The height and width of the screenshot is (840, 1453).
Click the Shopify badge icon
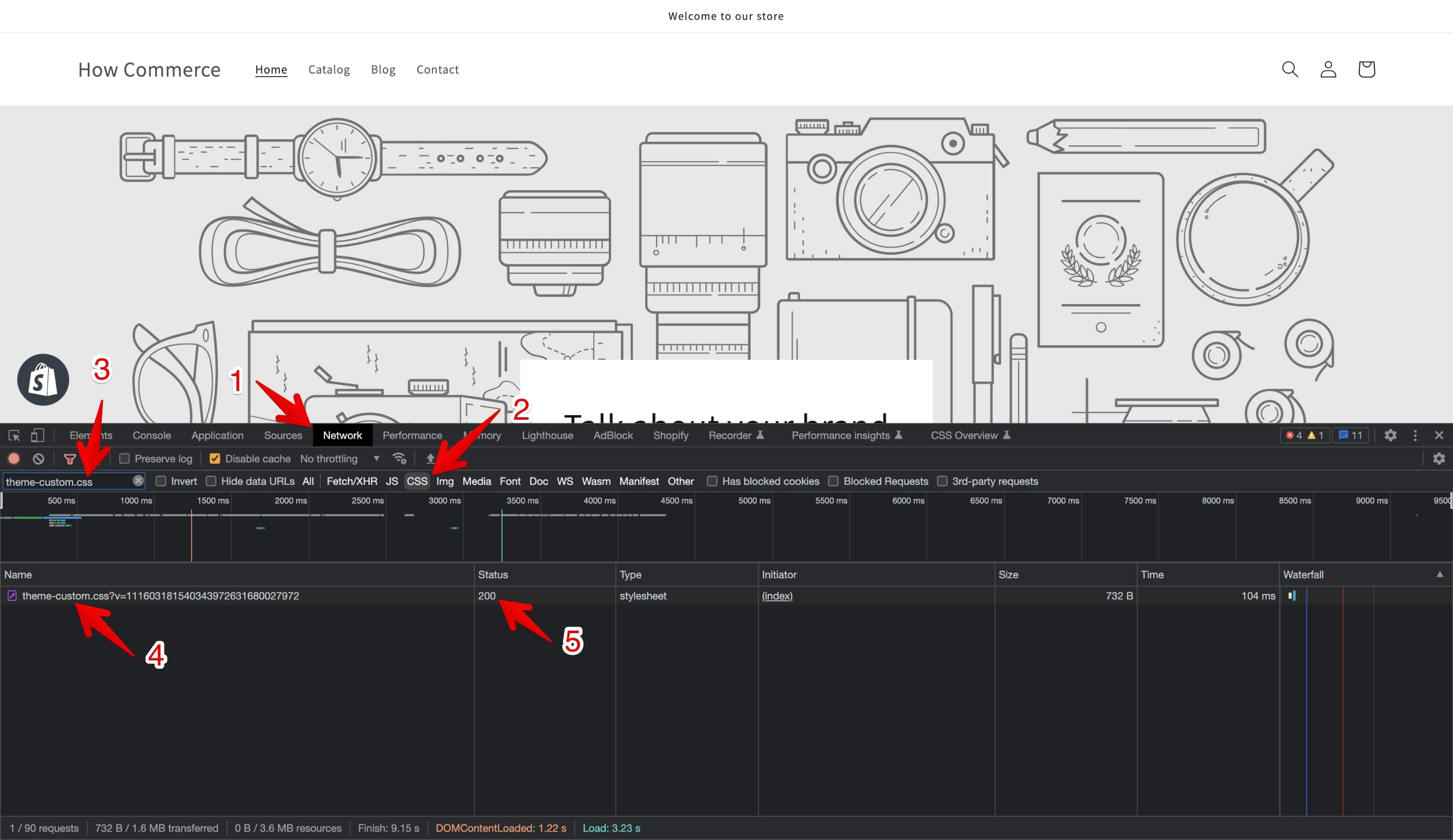click(x=43, y=379)
